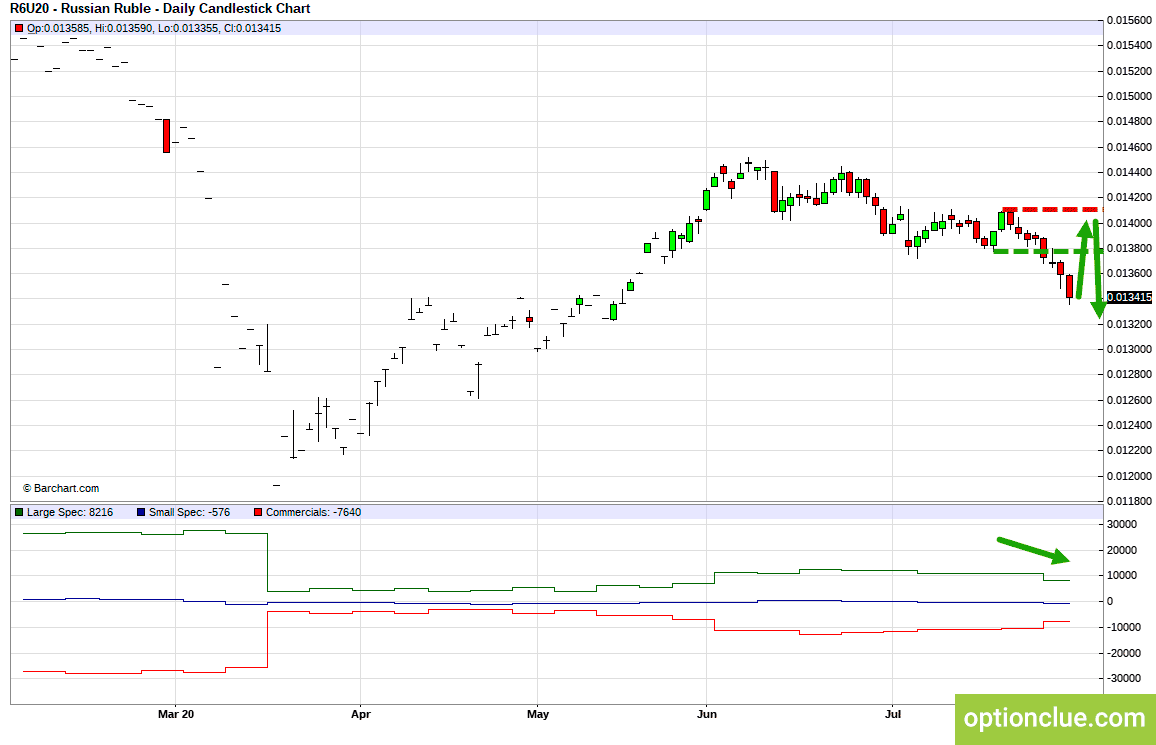
Task: Click the large red candle near Mar 20
Action: [167, 136]
